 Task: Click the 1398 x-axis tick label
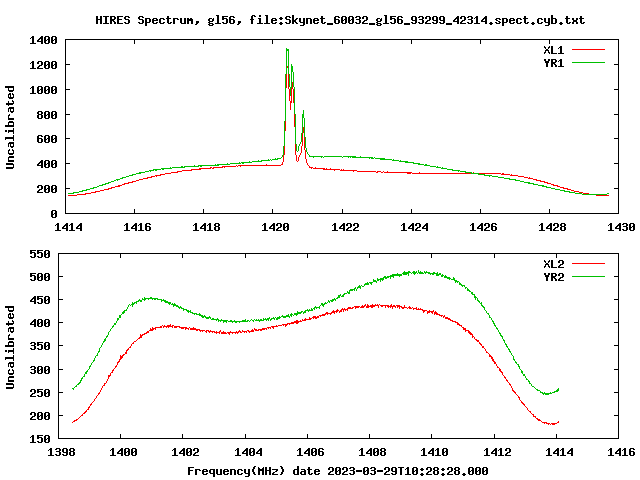coord(61,452)
